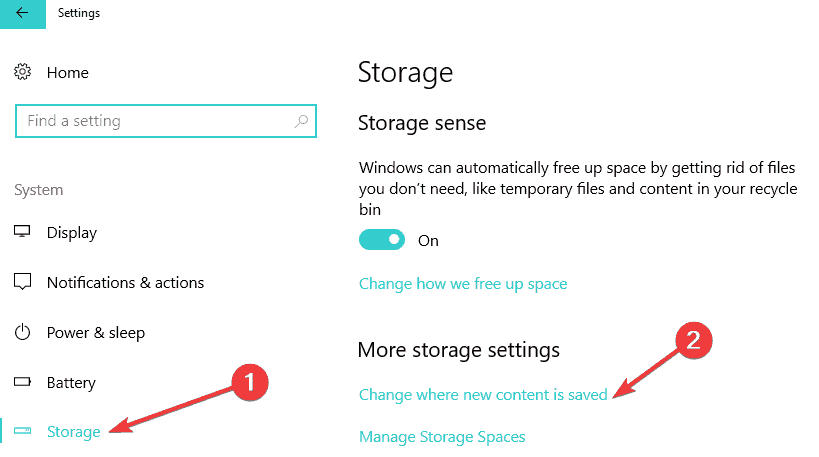Click the Power & sleep icon
This screenshot has height=457, width=819.
coord(23,333)
